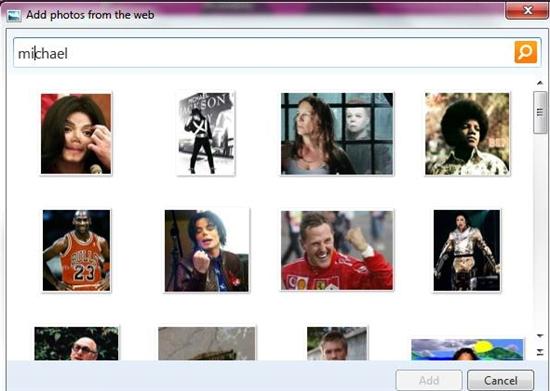
Task: Select the black-and-white dancer poster thumbnail
Action: [x=206, y=133]
